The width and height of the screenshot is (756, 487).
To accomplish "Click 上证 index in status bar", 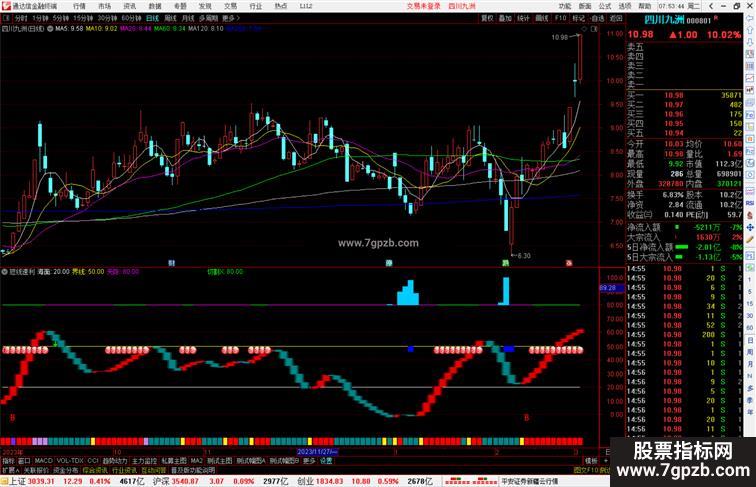I will coord(18,481).
